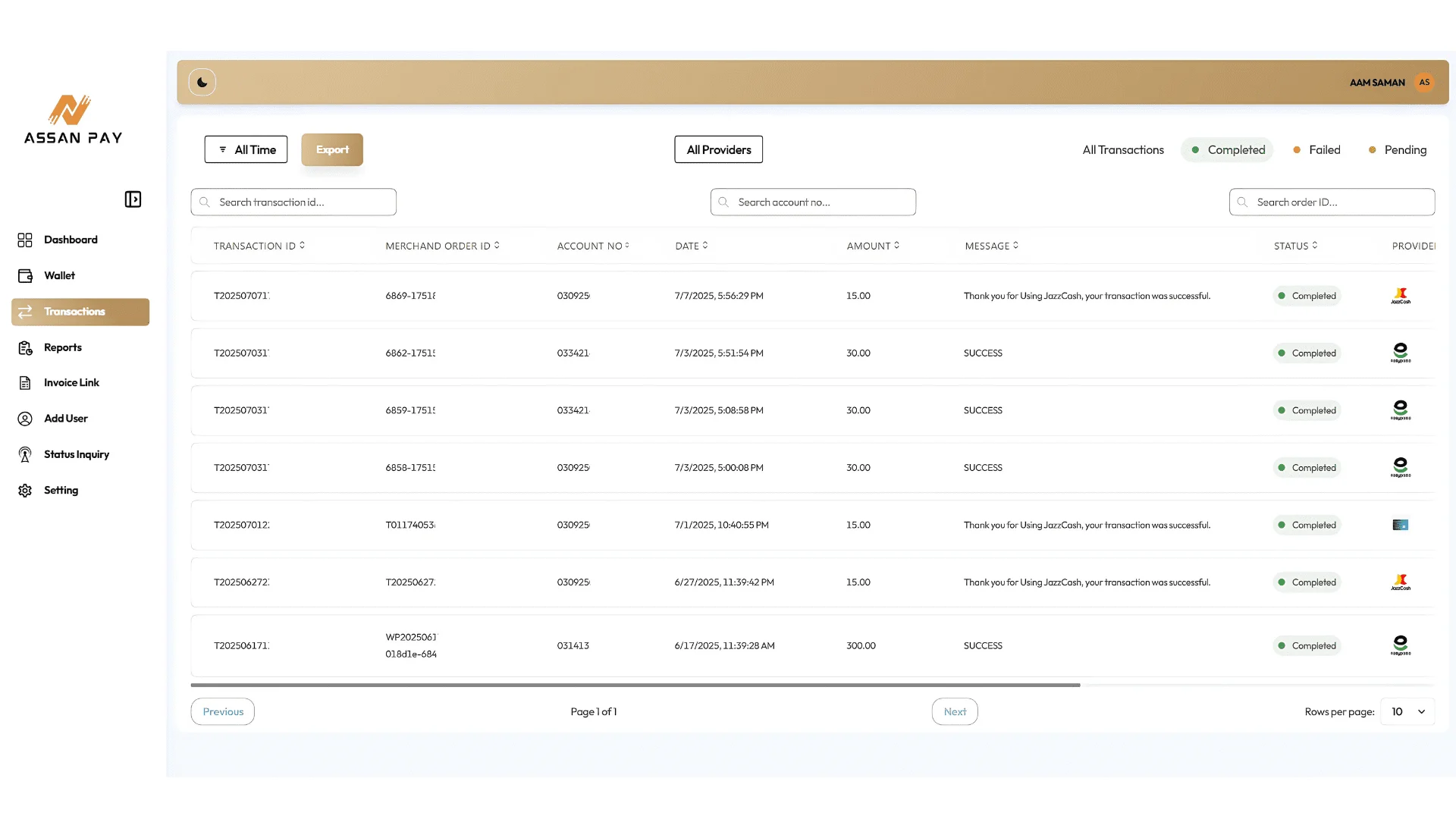Open the Rows per page selector
The width and height of the screenshot is (1456, 819).
click(1407, 711)
